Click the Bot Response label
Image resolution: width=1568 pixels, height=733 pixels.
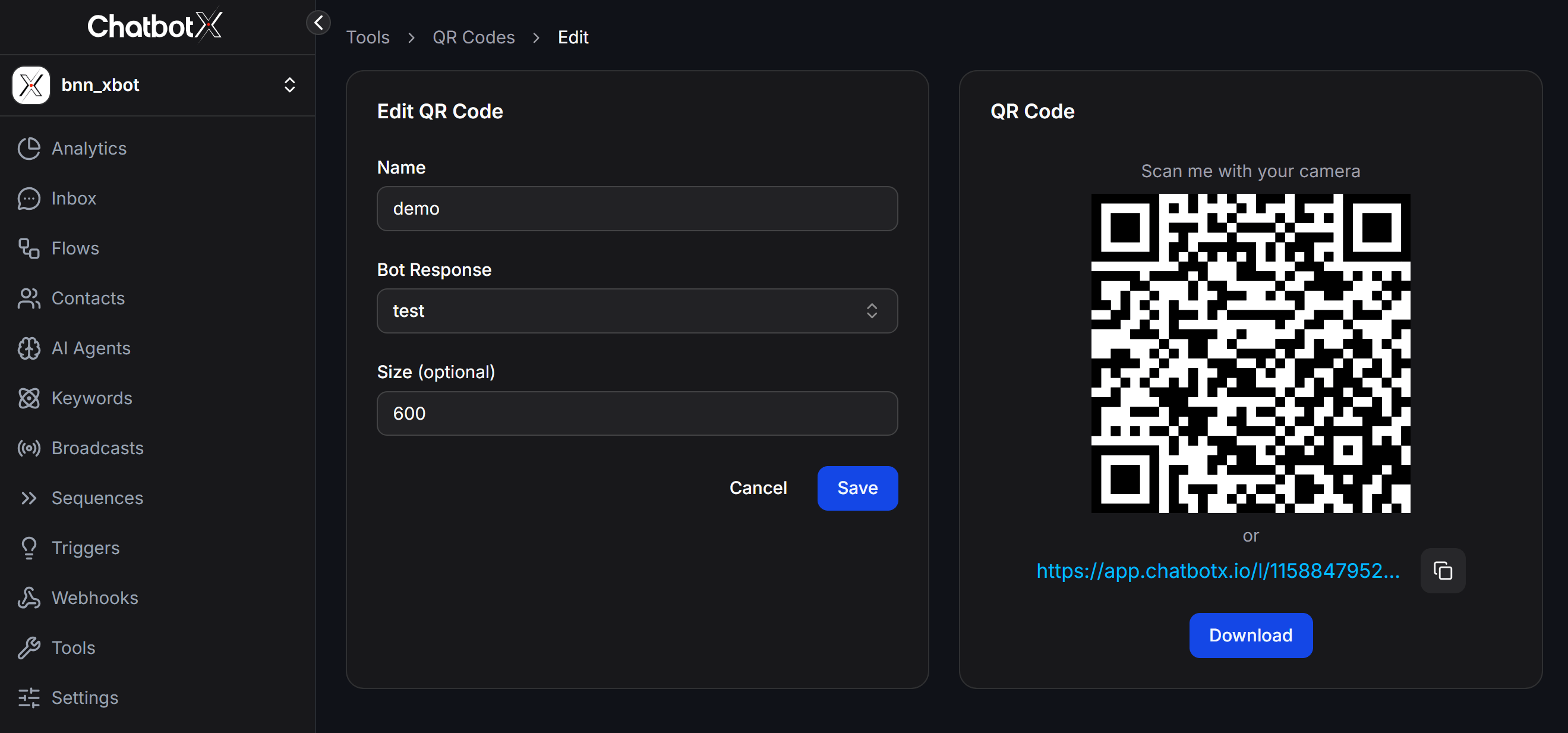click(x=434, y=270)
